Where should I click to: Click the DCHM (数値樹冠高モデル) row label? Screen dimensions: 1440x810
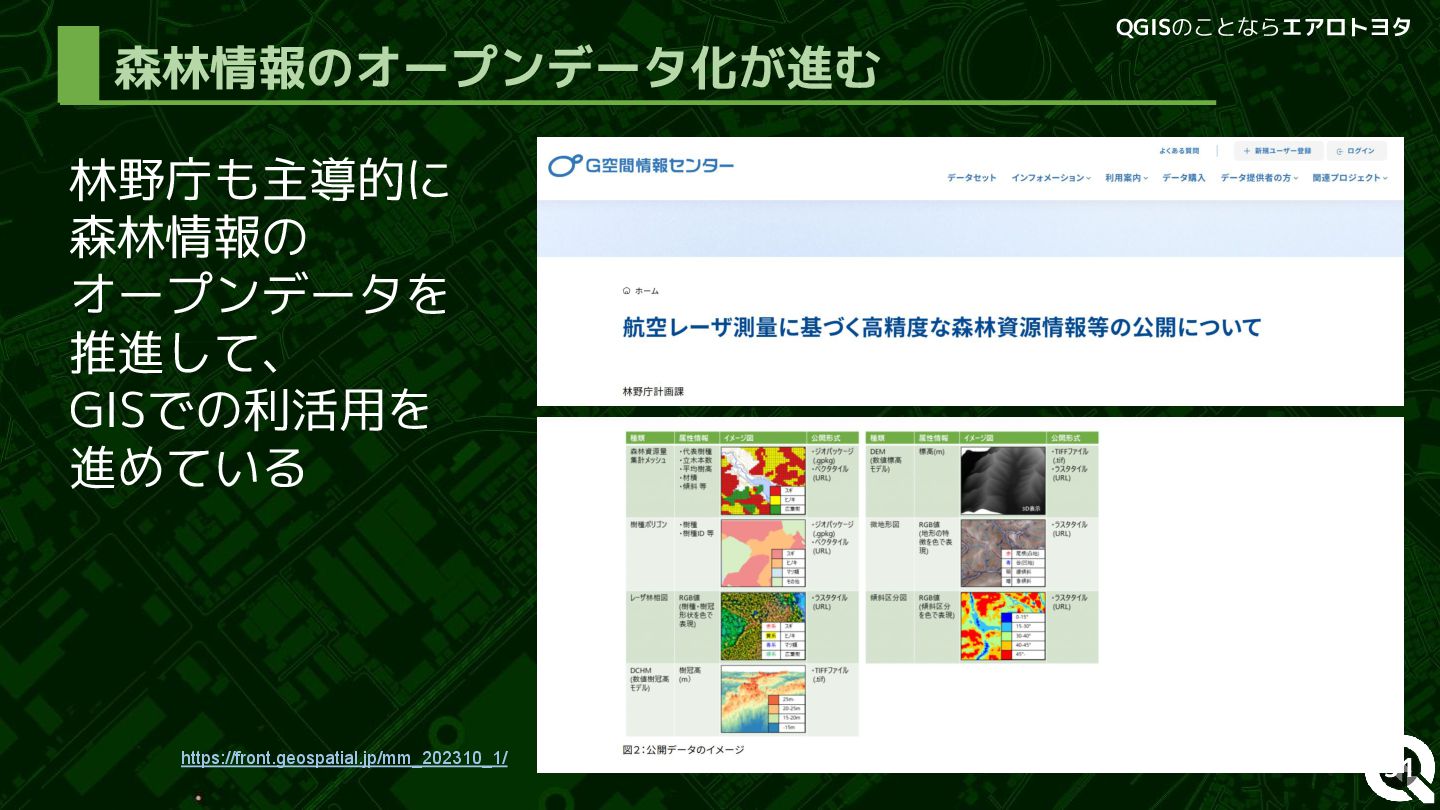click(x=650, y=679)
